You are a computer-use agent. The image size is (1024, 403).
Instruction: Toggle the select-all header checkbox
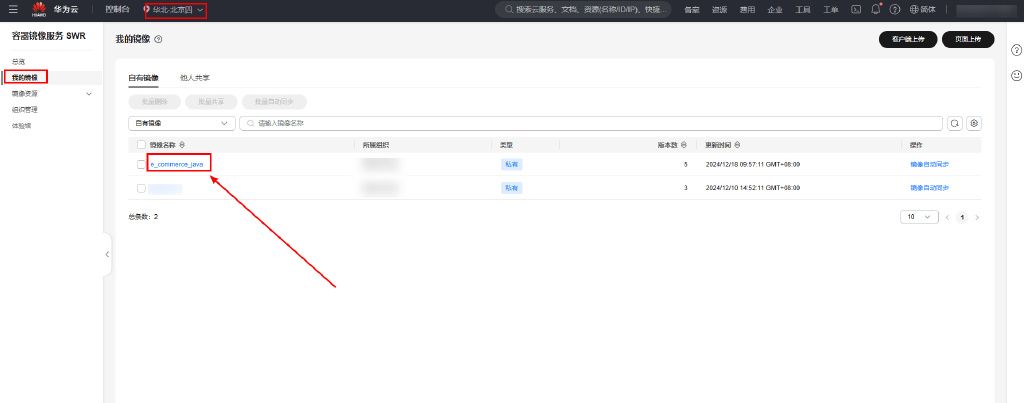141,144
